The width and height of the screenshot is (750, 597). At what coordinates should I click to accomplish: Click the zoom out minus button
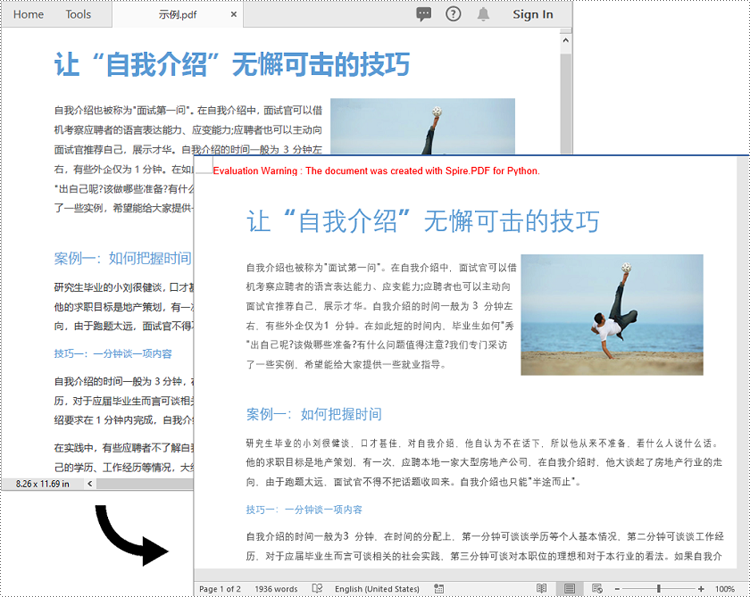tap(617, 589)
